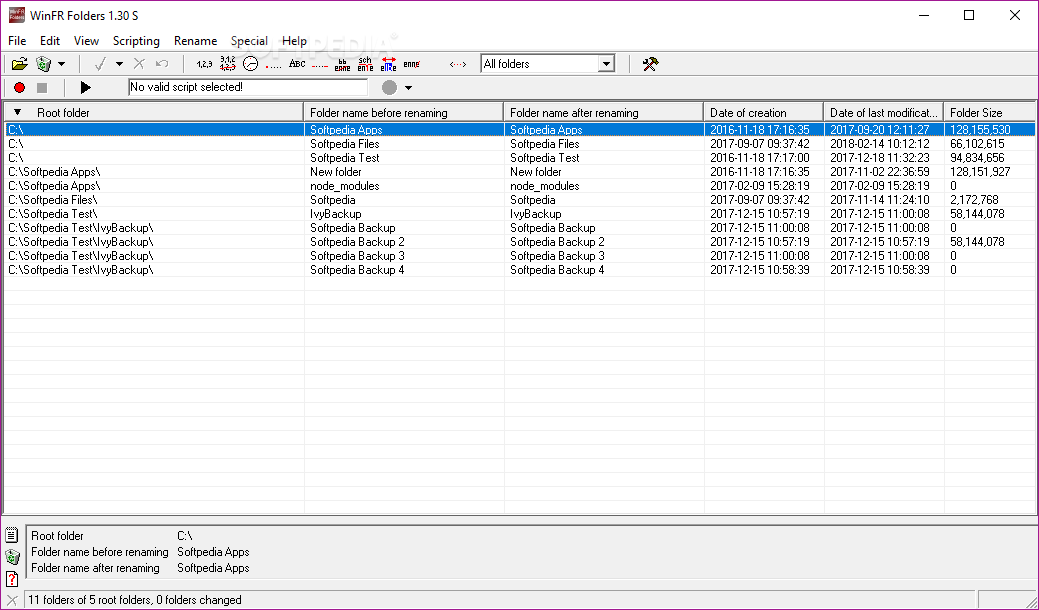This screenshot has height=610, width=1039.
Task: Open the dropdown beside the grey circle
Action: point(408,87)
